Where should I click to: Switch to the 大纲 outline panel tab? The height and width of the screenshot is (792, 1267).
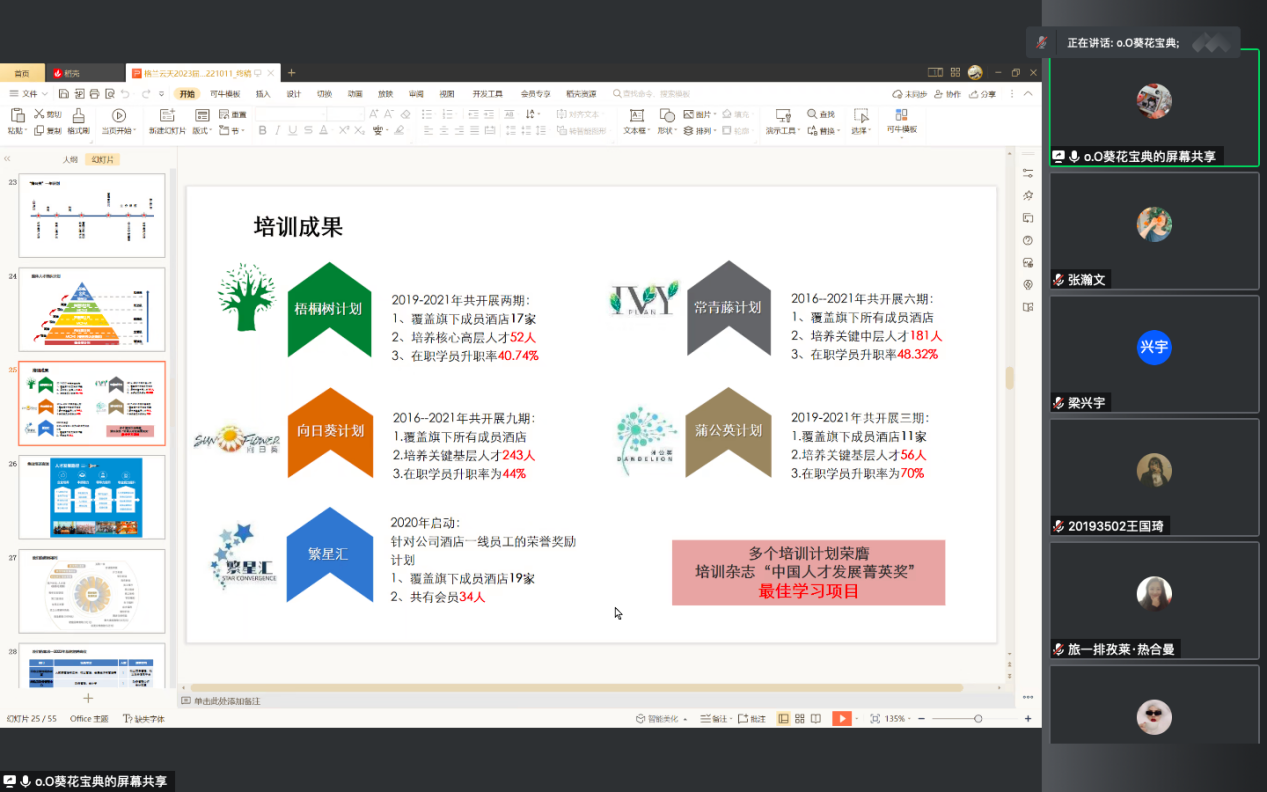(x=70, y=159)
